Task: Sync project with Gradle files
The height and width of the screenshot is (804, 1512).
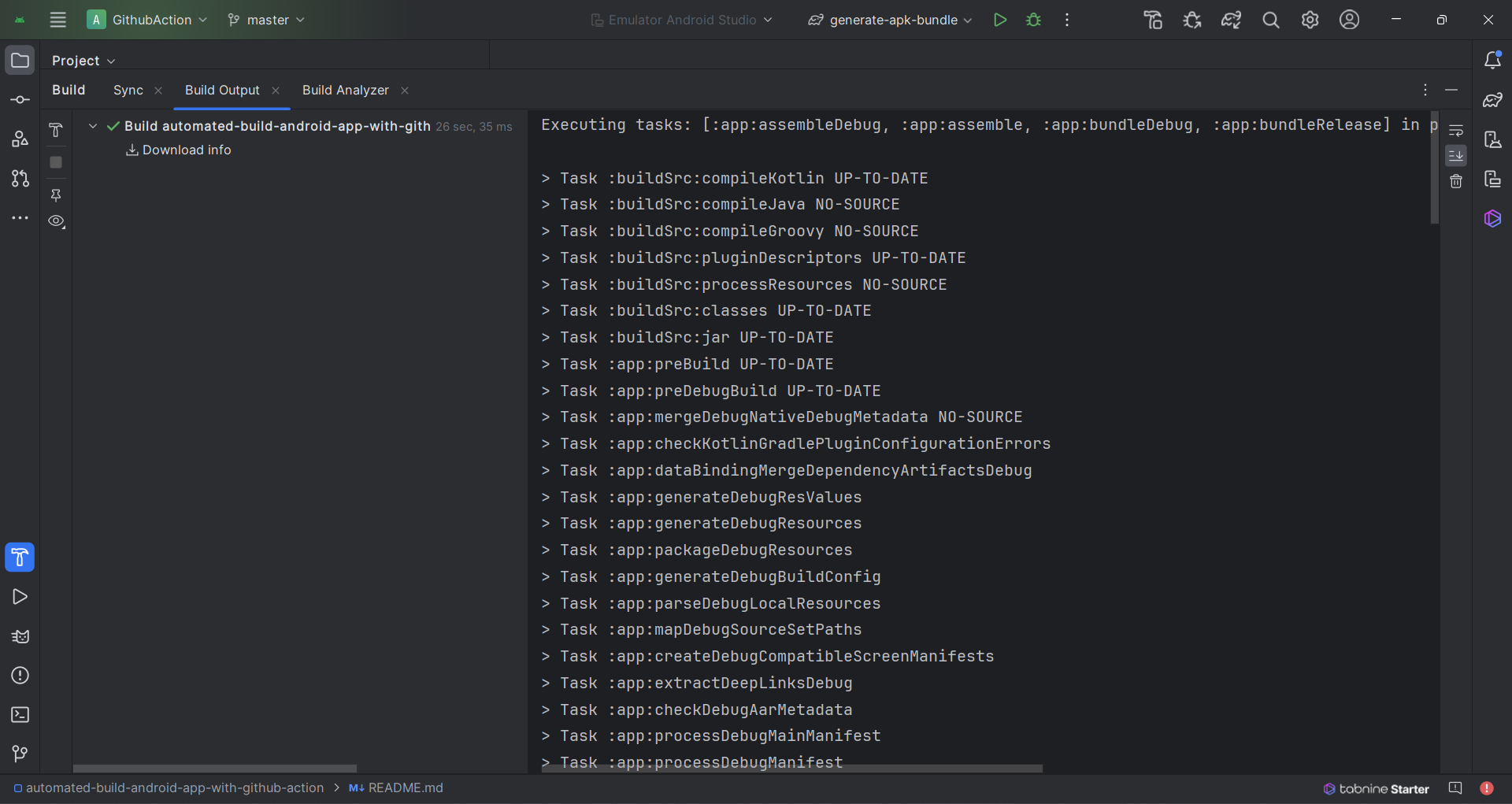Action: coord(1231,20)
